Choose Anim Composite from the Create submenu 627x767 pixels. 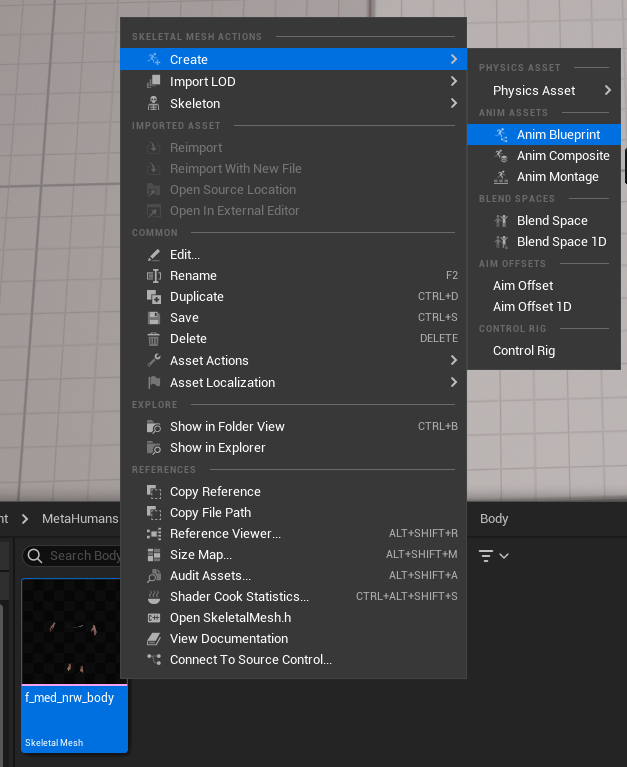coord(562,156)
